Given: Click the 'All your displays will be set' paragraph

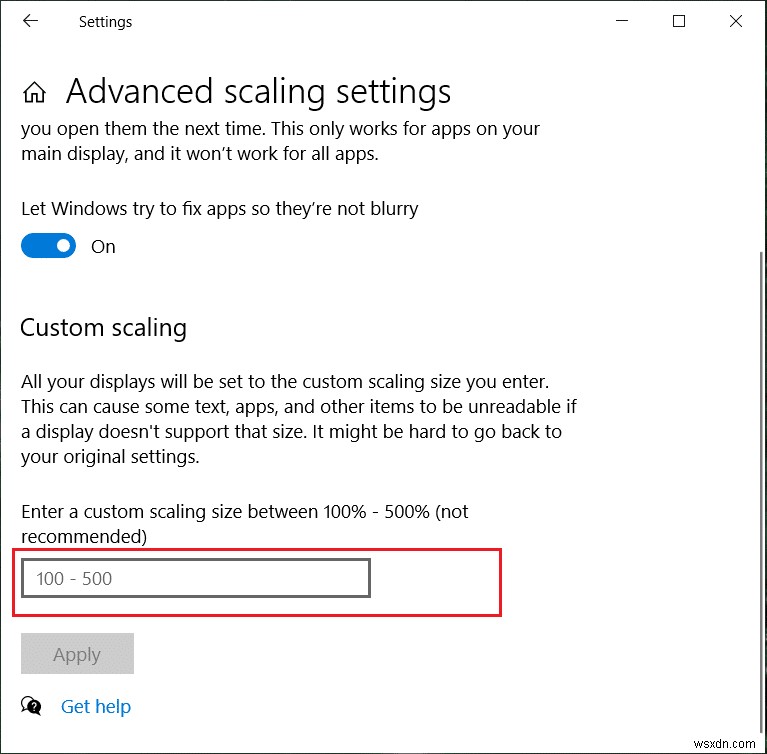Looking at the screenshot, I should [298, 419].
